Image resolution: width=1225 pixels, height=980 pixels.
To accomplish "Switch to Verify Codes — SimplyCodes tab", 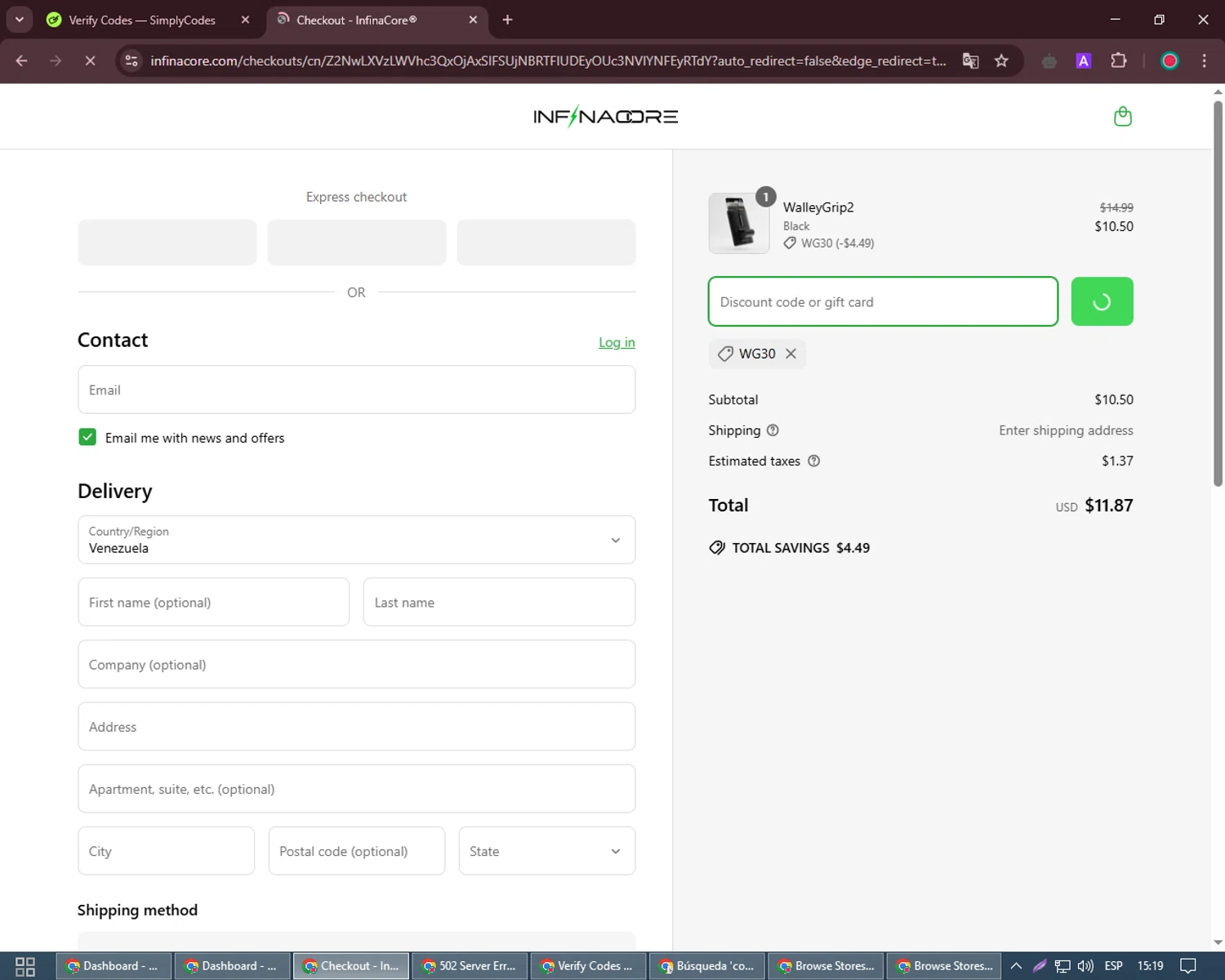I will click(x=142, y=20).
